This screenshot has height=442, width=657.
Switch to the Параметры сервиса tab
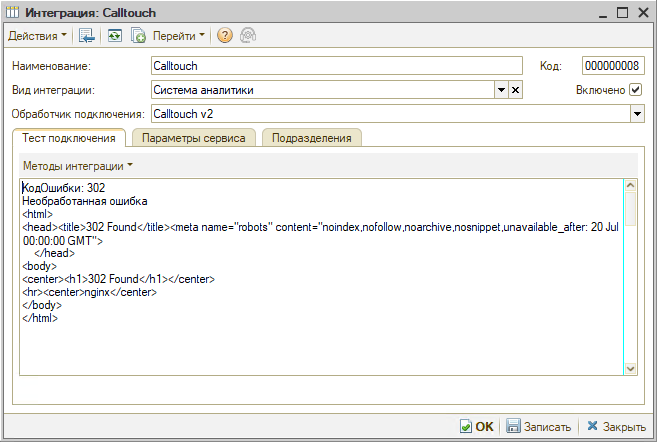(x=194, y=138)
